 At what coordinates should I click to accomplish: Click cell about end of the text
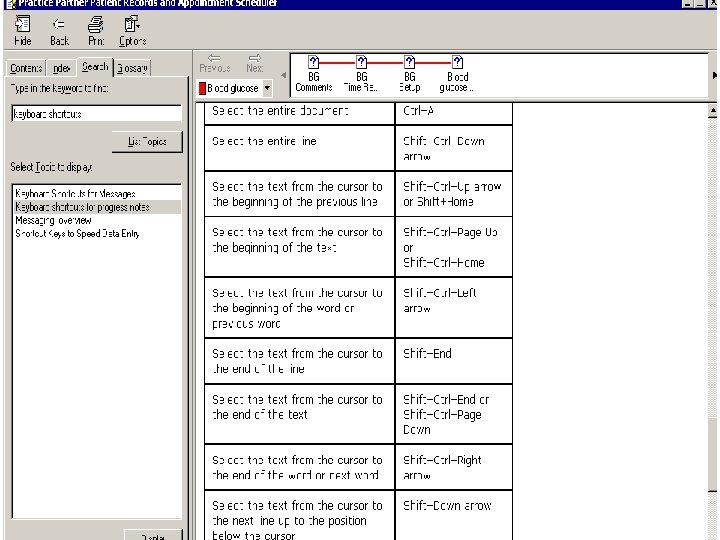(x=299, y=414)
